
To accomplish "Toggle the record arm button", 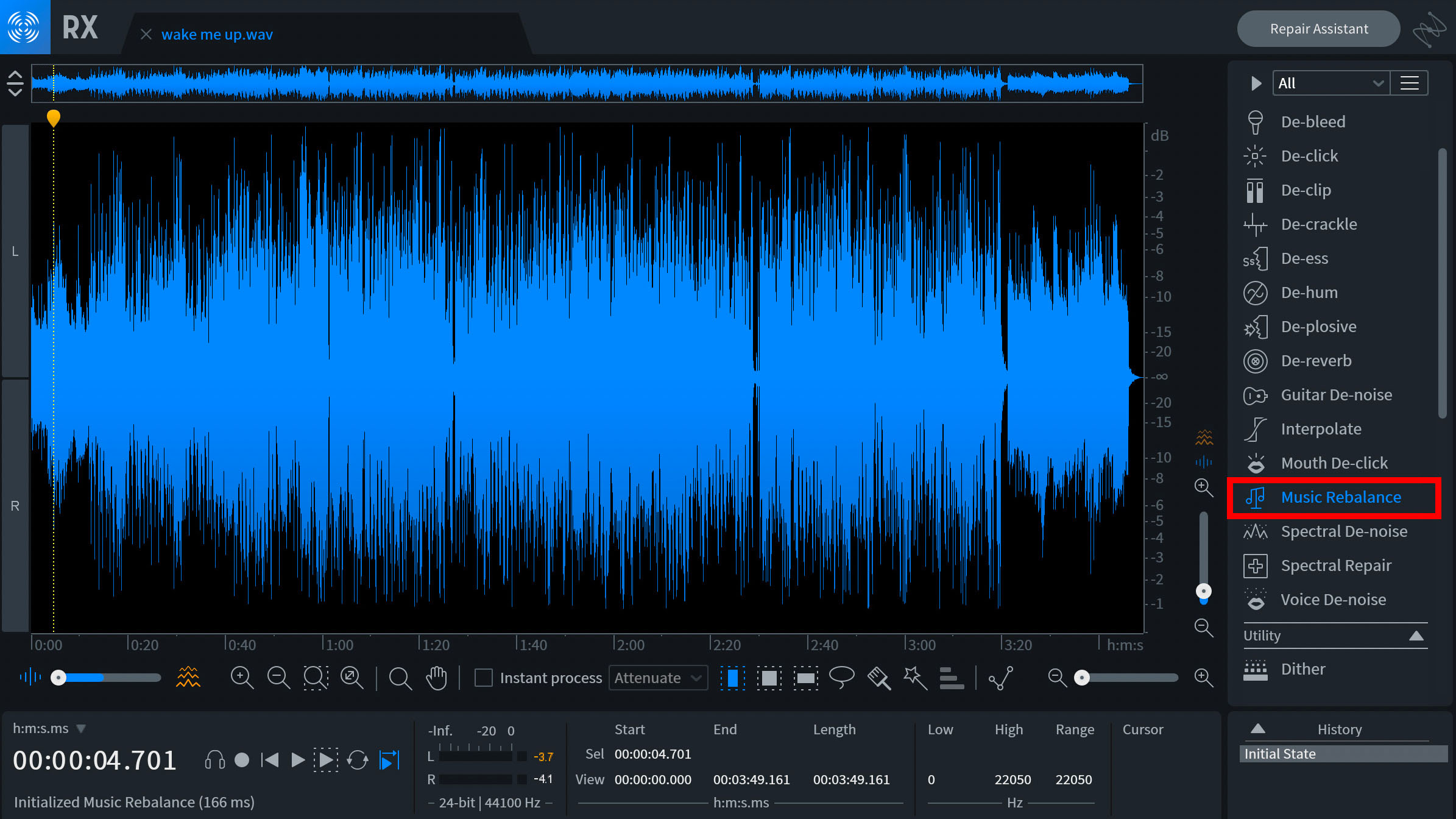I will pos(242,760).
